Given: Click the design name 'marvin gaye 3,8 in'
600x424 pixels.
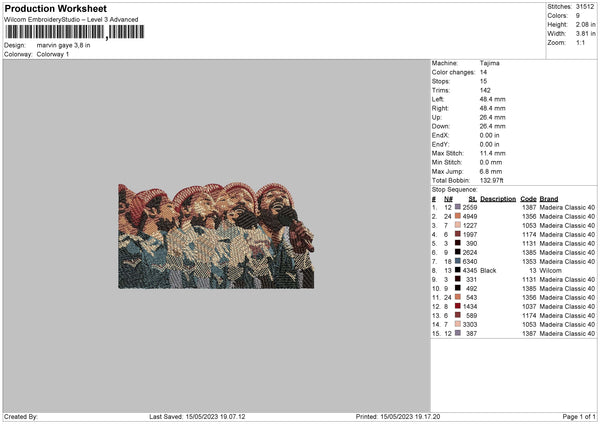Looking at the screenshot, I should point(64,45).
